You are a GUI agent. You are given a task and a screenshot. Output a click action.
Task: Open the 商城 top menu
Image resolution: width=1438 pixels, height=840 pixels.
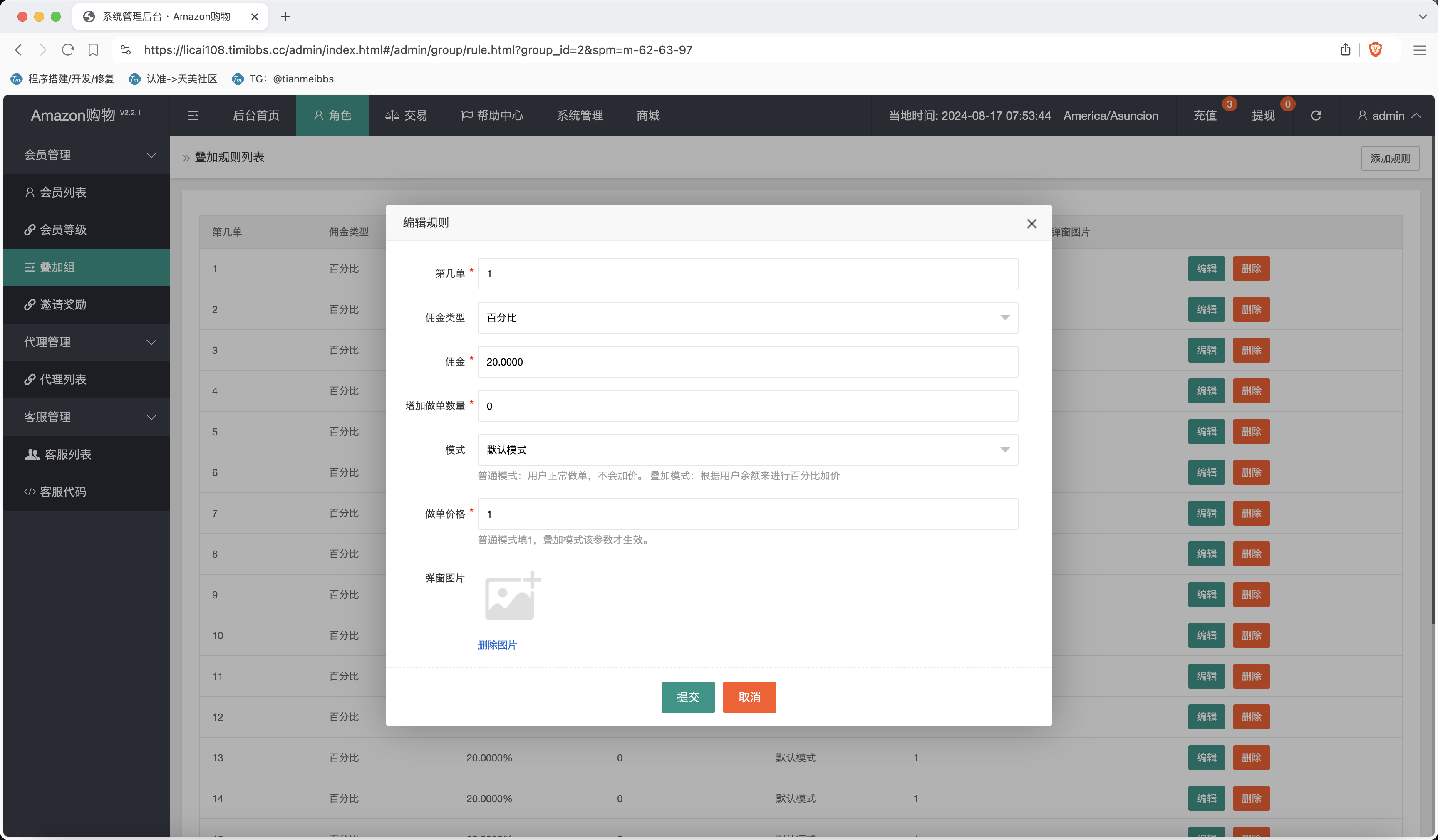[648, 116]
